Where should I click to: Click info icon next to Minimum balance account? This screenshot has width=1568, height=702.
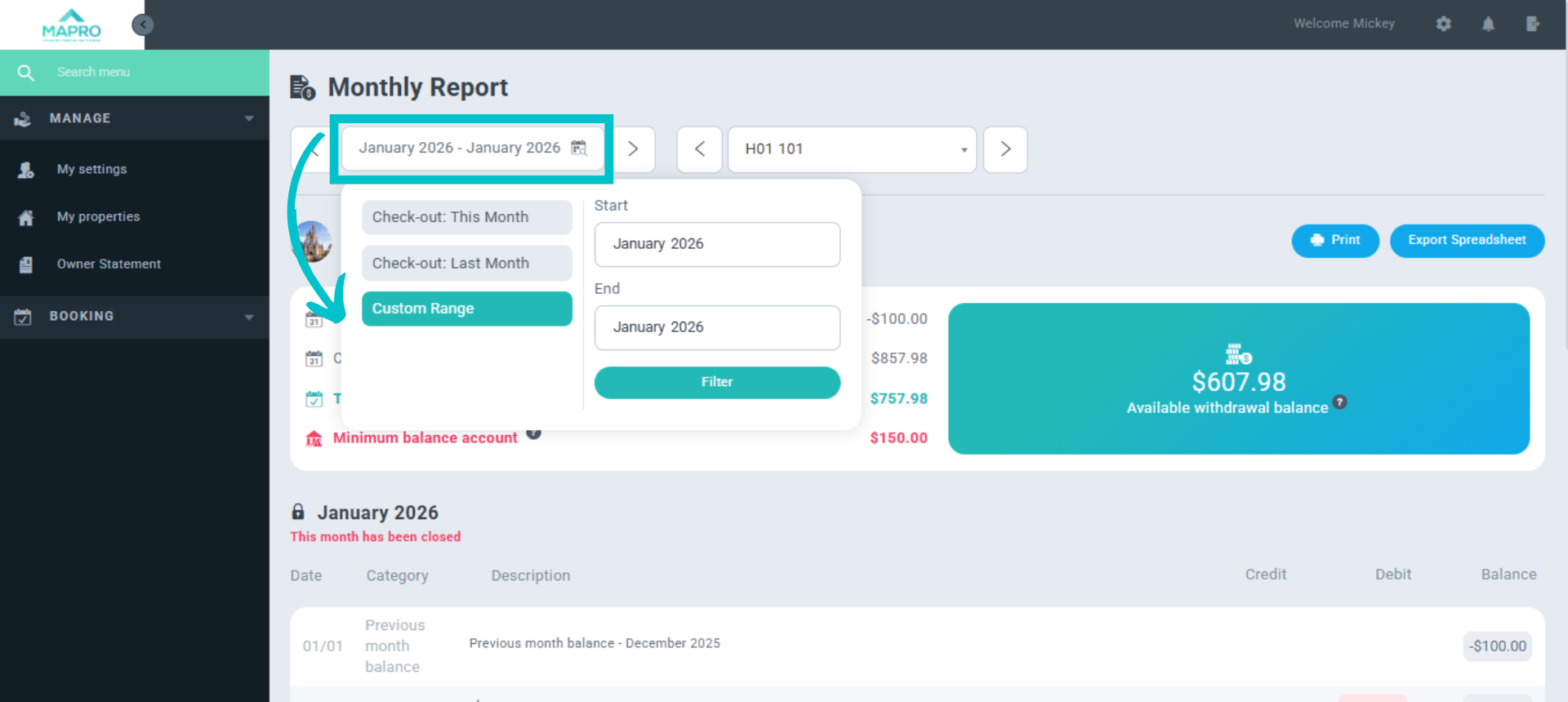pyautogui.click(x=533, y=433)
